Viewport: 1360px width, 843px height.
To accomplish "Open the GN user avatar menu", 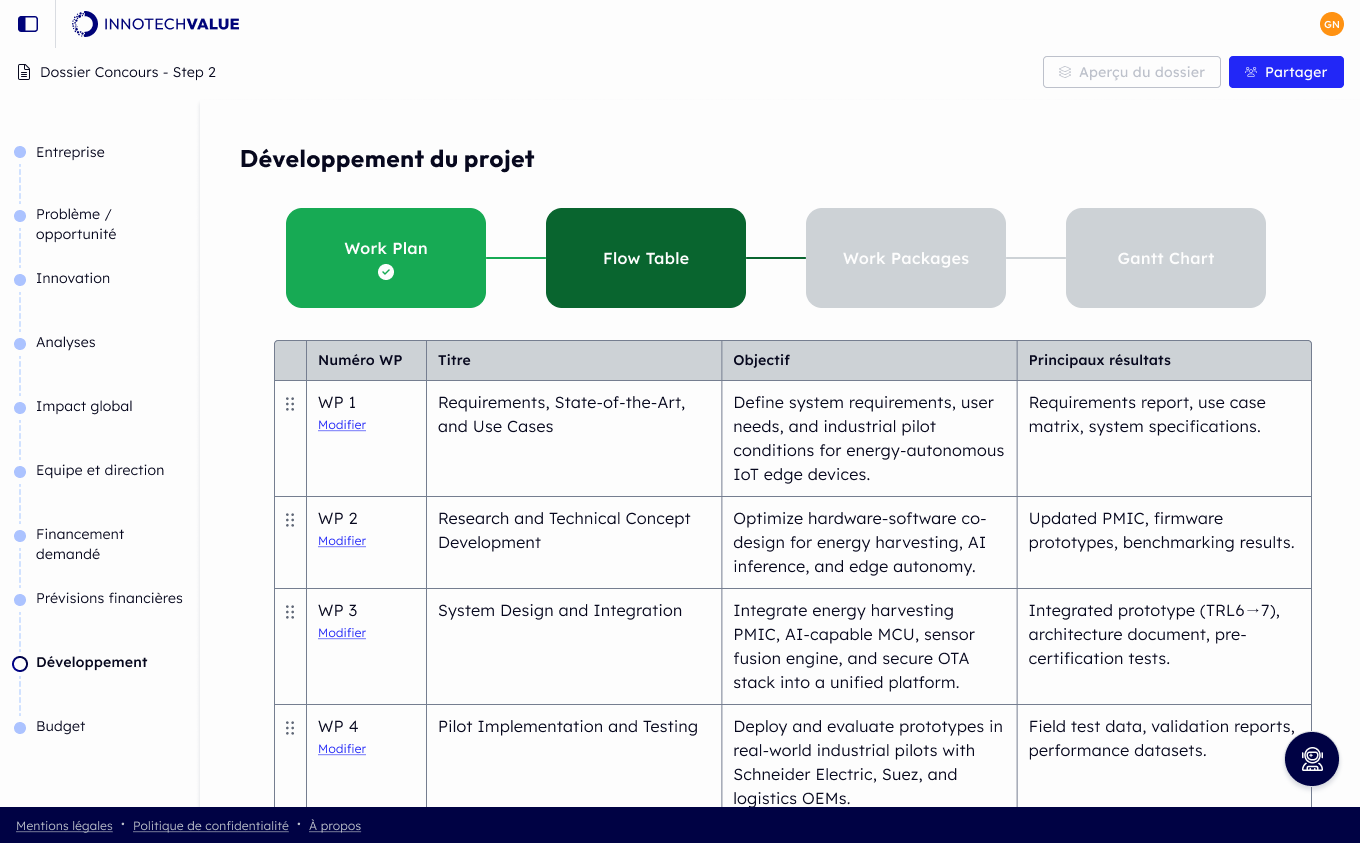I will tap(1332, 24).
